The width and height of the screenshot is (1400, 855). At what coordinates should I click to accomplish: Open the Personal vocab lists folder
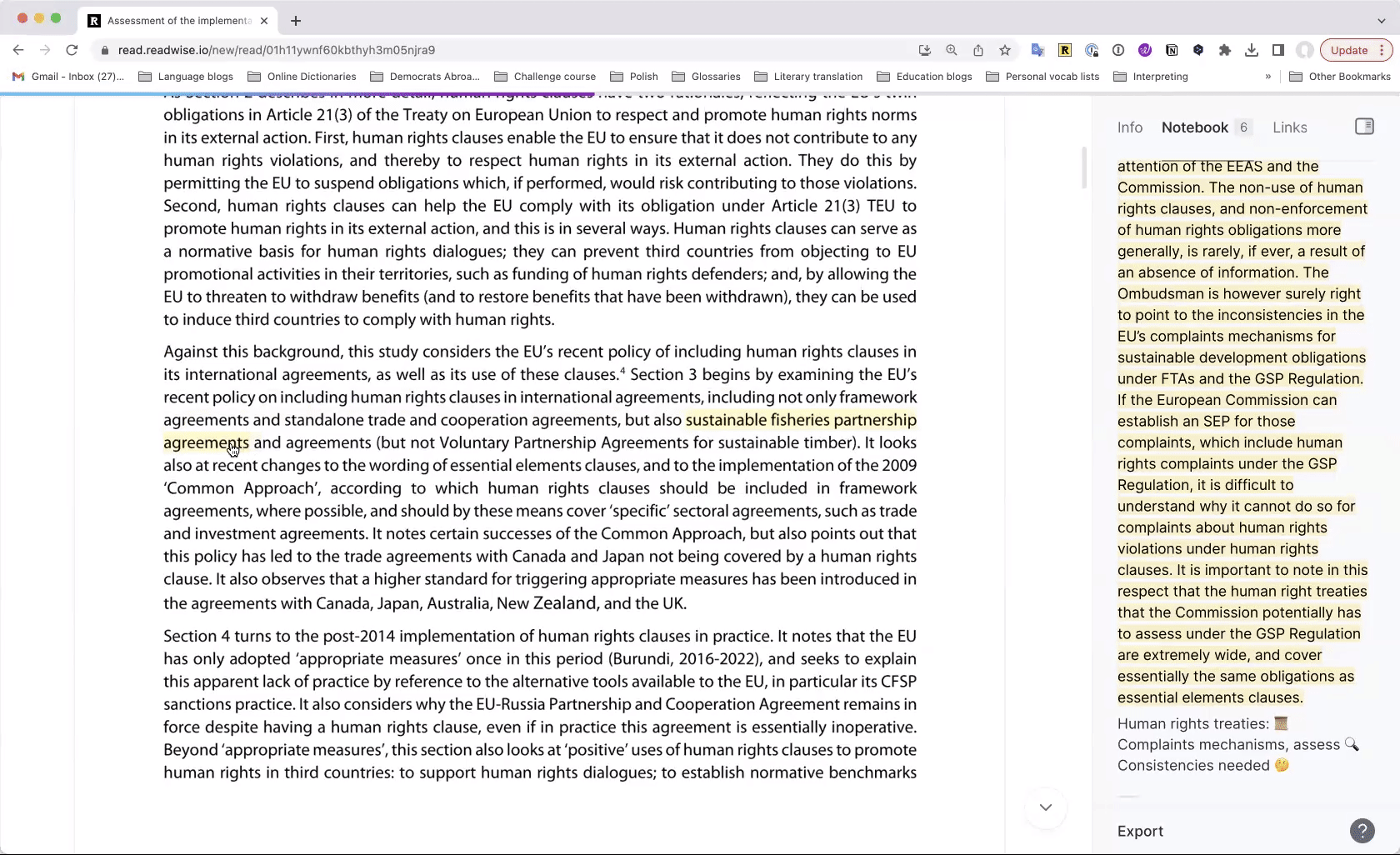pos(1042,77)
